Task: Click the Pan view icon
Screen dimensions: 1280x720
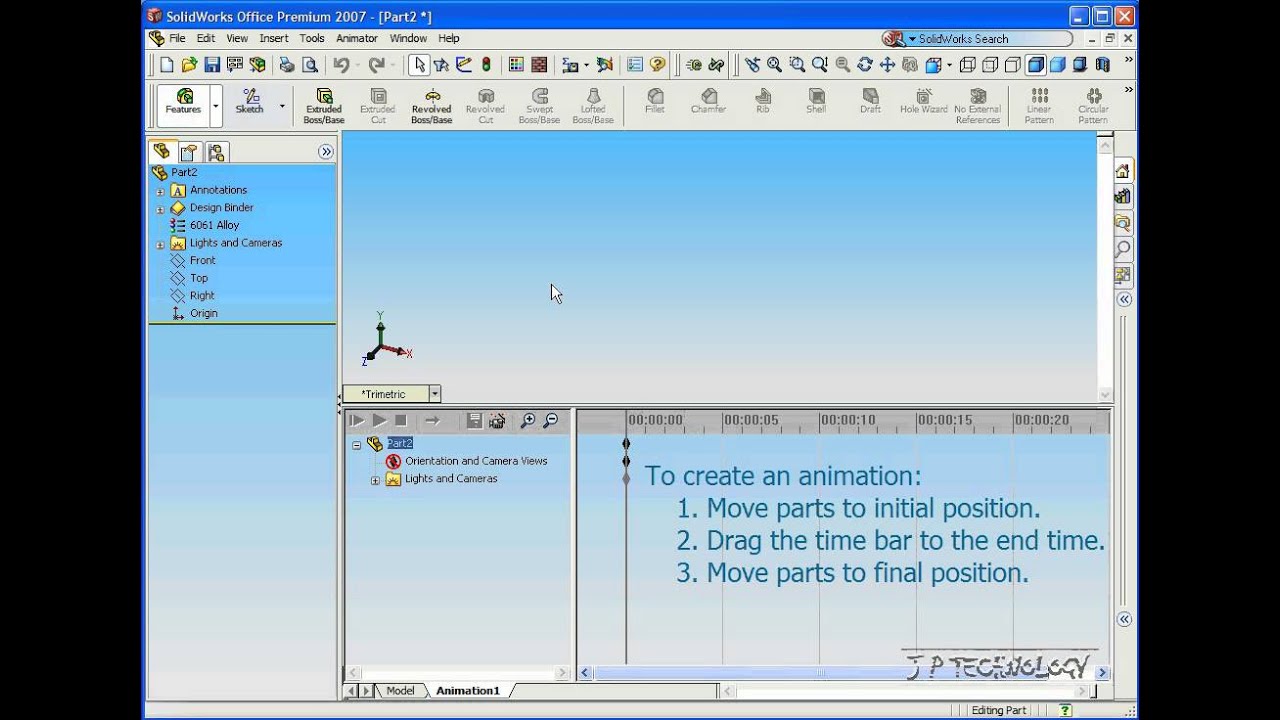Action: click(887, 65)
